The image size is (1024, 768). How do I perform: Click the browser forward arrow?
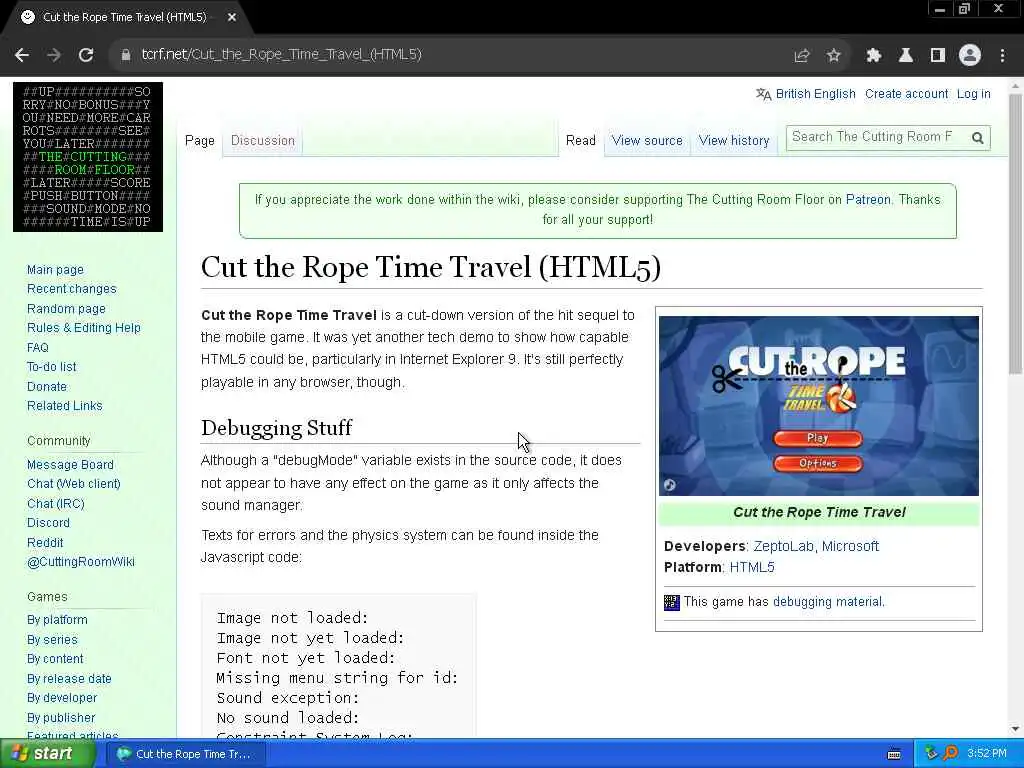pyautogui.click(x=54, y=55)
